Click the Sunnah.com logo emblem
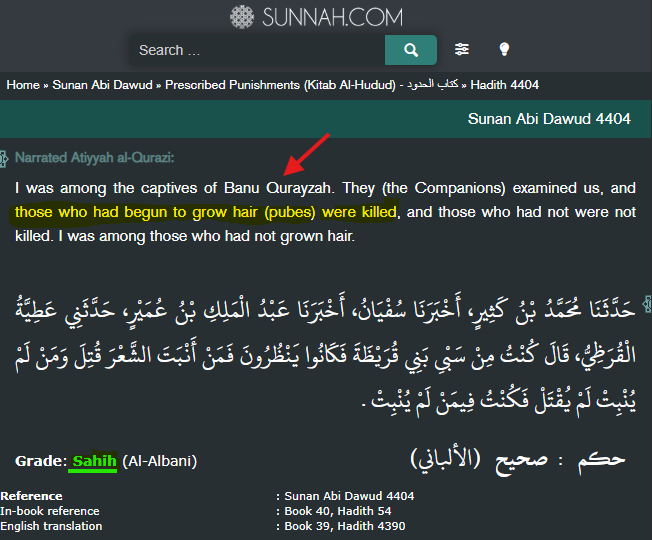Viewport: 652px width, 540px height. [x=242, y=17]
